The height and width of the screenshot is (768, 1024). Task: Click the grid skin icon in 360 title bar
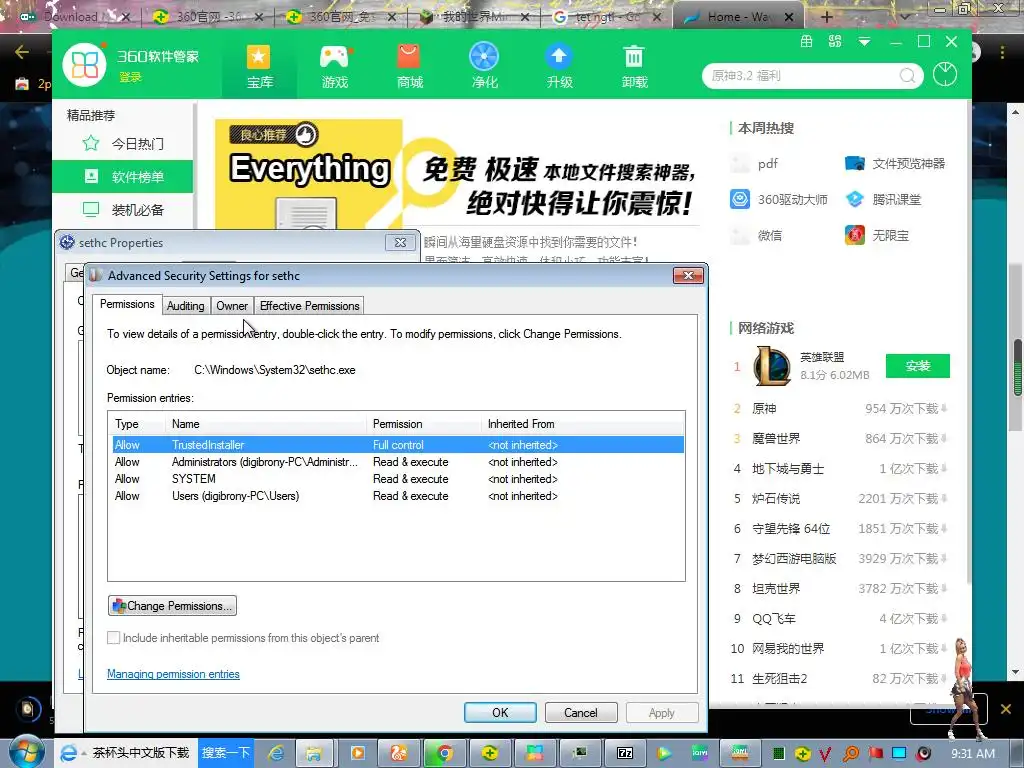835,42
